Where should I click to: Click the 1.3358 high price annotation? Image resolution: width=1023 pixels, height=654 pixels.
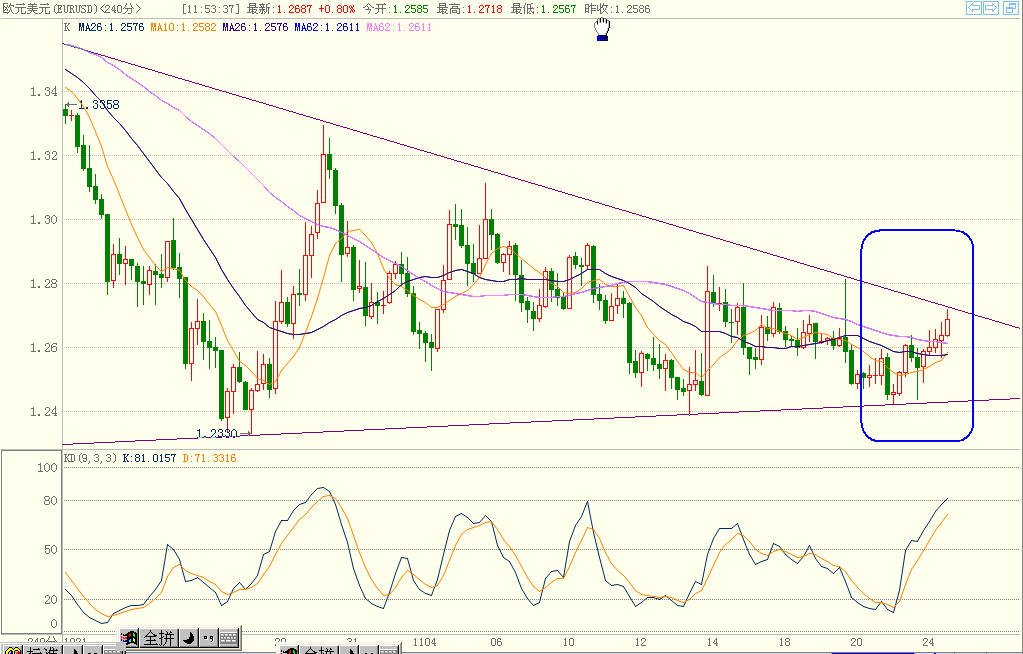click(99, 104)
